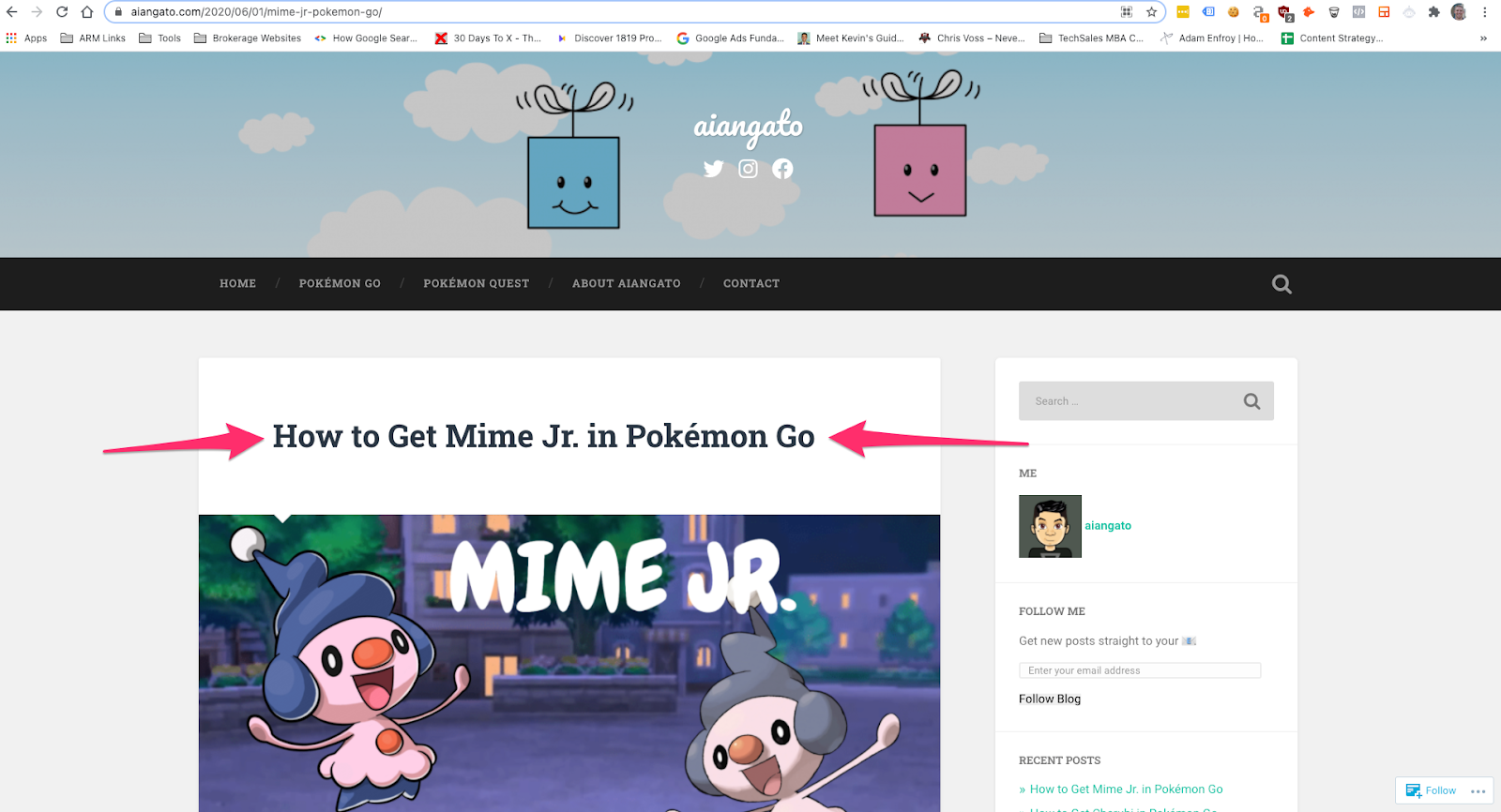Open the QR code icon in address bar
This screenshot has height=812, width=1501.
click(1127, 12)
